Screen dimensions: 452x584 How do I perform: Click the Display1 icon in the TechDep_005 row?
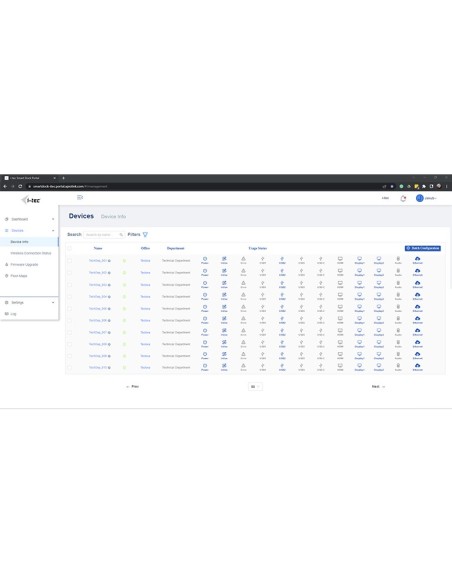[x=359, y=307]
